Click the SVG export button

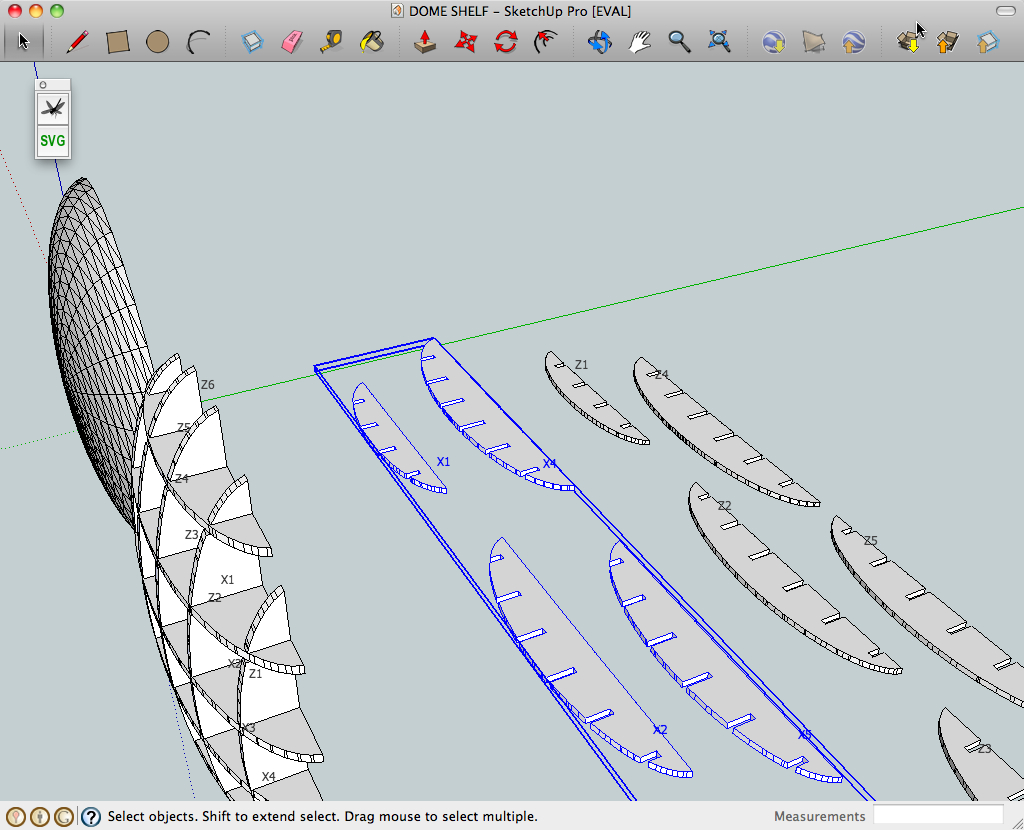[53, 140]
